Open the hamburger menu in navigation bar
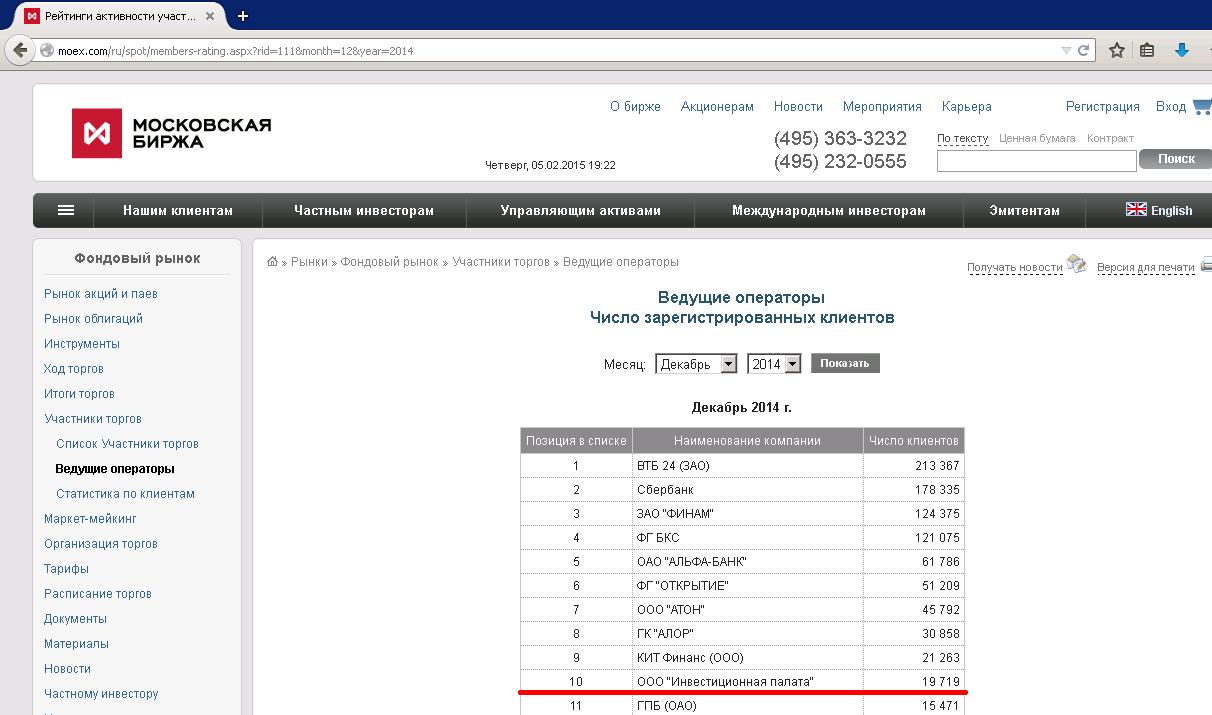 pos(66,210)
